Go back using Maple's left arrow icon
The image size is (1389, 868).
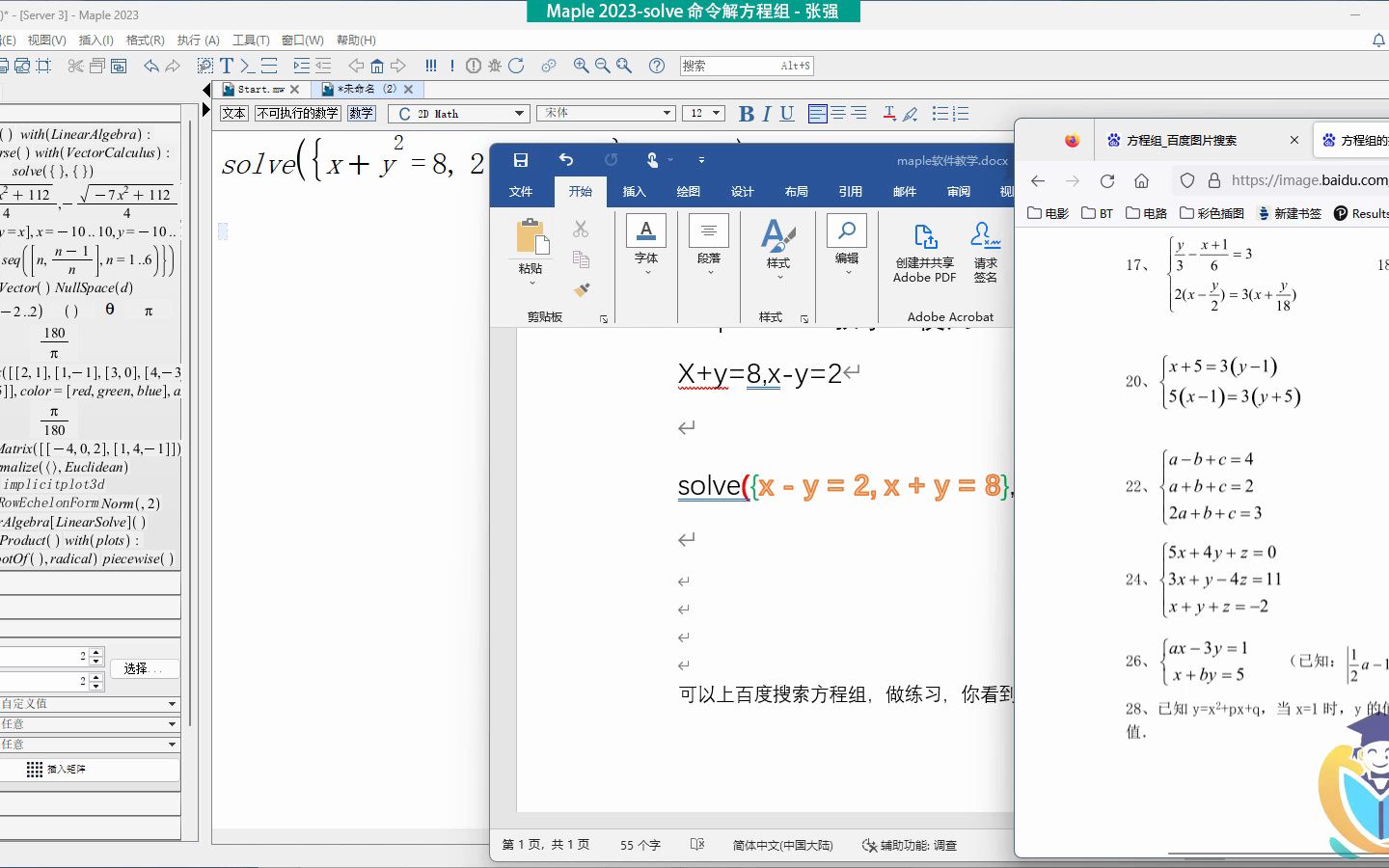(356, 66)
